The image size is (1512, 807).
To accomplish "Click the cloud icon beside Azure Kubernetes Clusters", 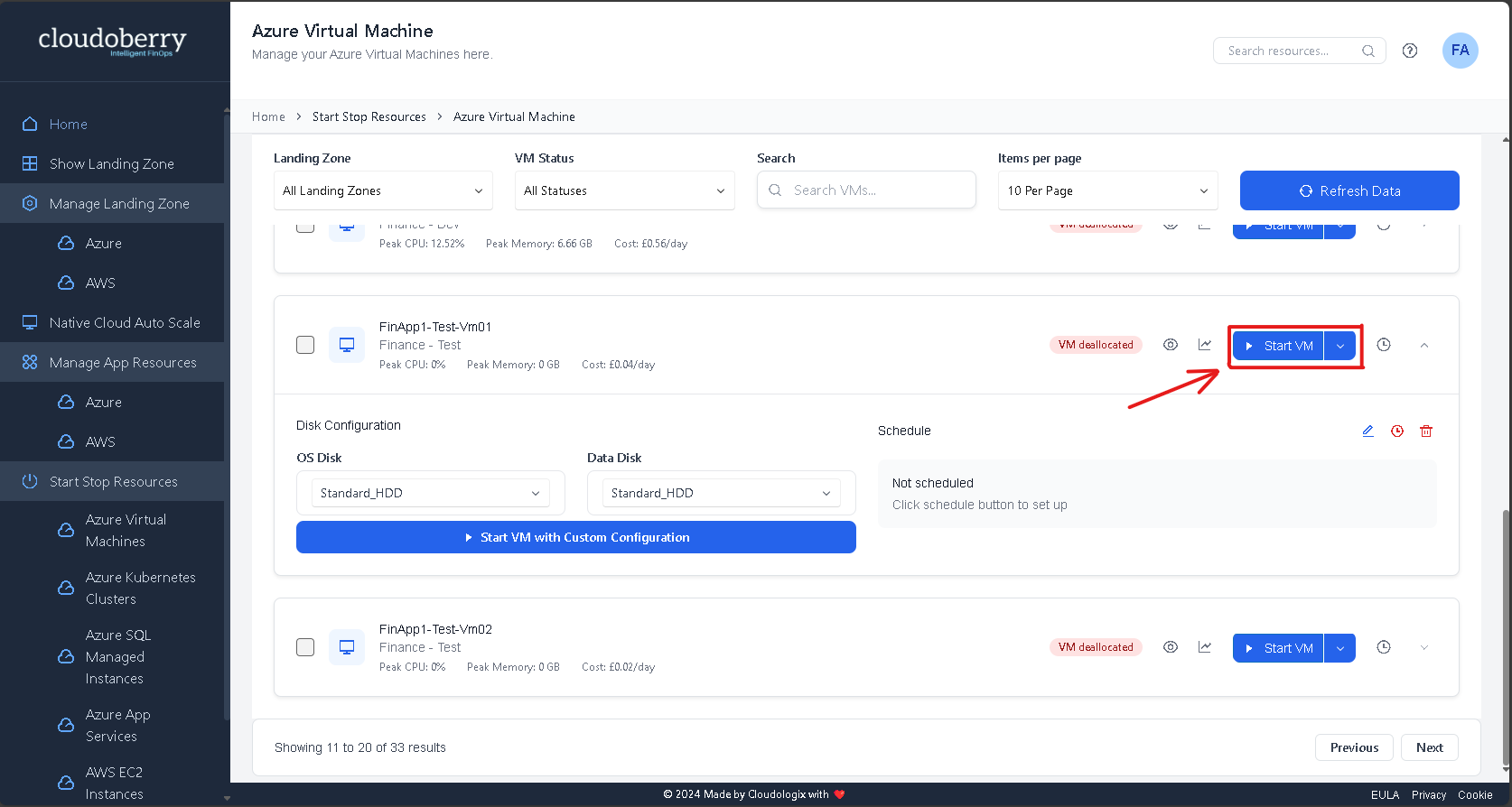I will pos(66,588).
